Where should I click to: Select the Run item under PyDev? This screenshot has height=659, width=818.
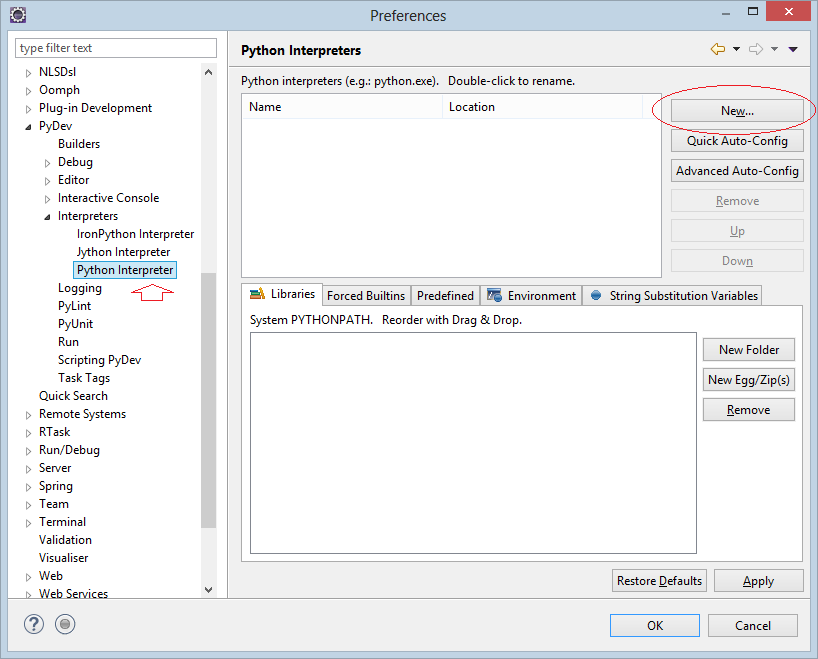coord(68,342)
